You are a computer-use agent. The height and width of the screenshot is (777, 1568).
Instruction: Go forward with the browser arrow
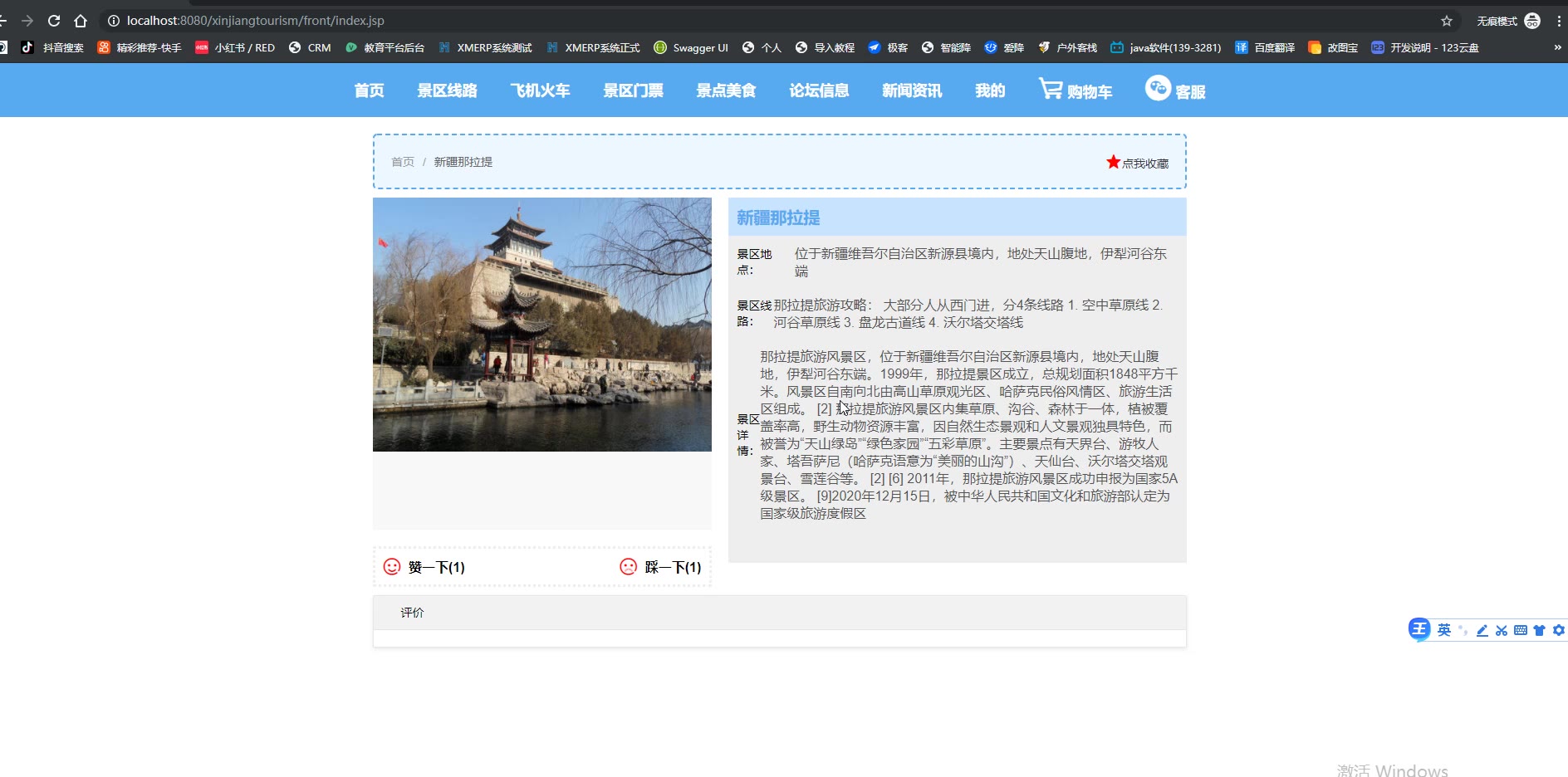pyautogui.click(x=27, y=21)
